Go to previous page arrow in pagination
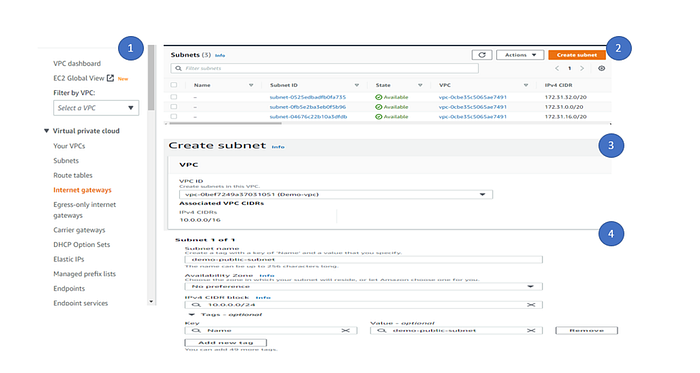The width and height of the screenshot is (700, 373). [x=557, y=68]
